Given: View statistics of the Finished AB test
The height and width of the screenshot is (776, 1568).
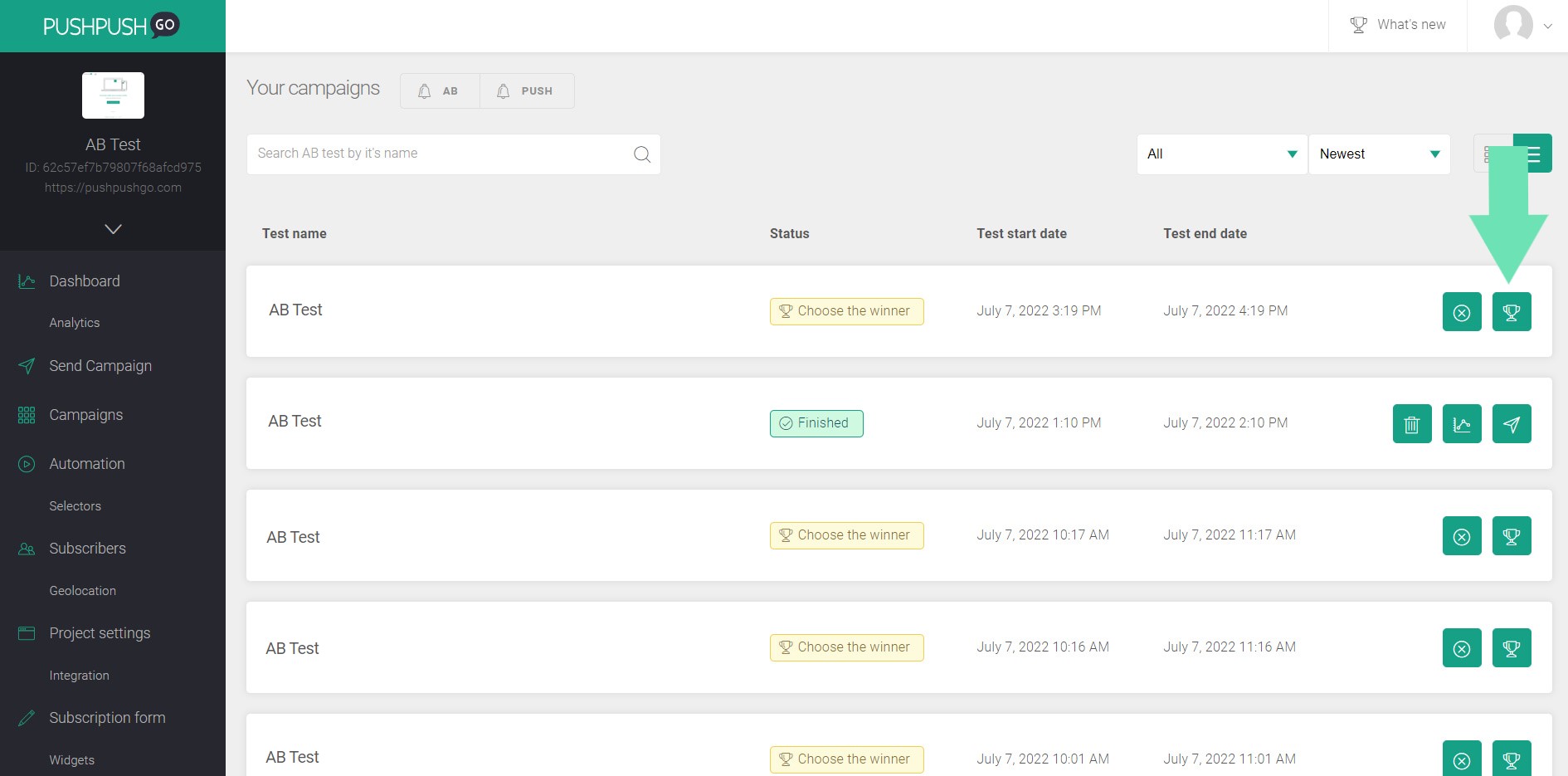Looking at the screenshot, I should pyautogui.click(x=1462, y=424).
